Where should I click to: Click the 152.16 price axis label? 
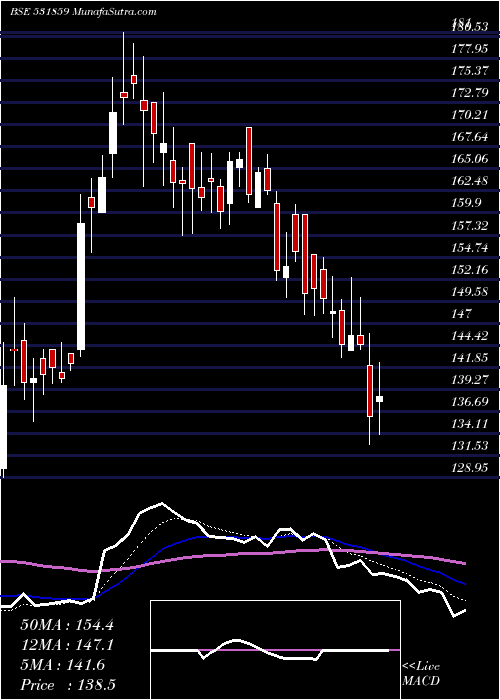(470, 269)
